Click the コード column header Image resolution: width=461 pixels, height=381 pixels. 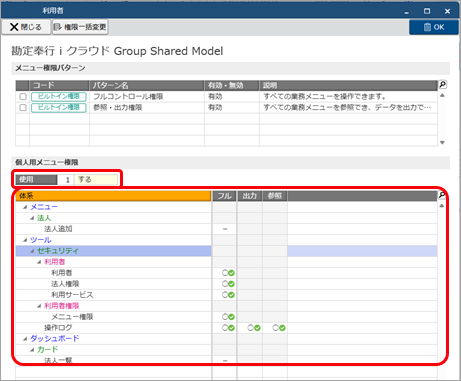(59, 85)
